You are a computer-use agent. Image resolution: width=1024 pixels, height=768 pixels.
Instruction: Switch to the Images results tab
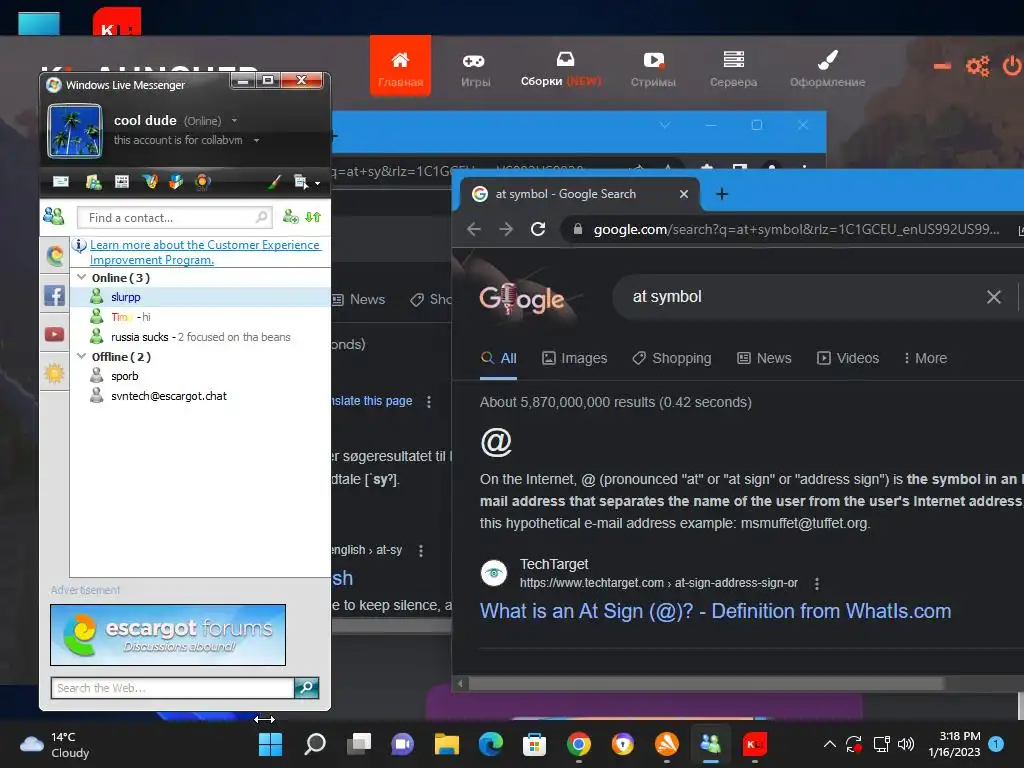pos(575,358)
